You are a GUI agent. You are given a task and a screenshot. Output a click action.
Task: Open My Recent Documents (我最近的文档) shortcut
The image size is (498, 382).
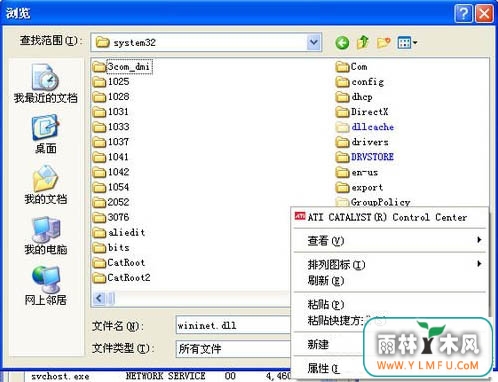point(45,83)
